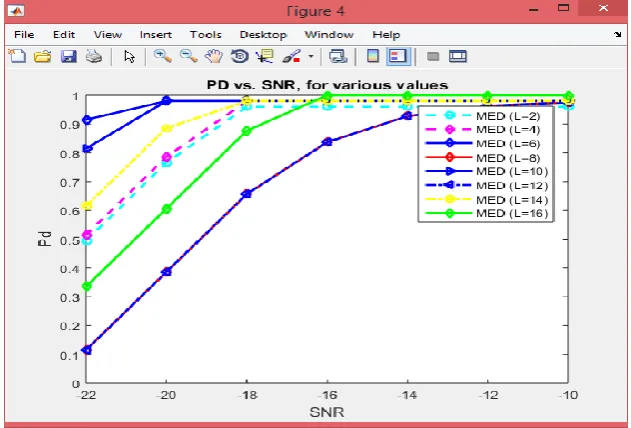The image size is (631, 428).
Task: Save the figure using the floppy disk icon
Action: (68, 56)
